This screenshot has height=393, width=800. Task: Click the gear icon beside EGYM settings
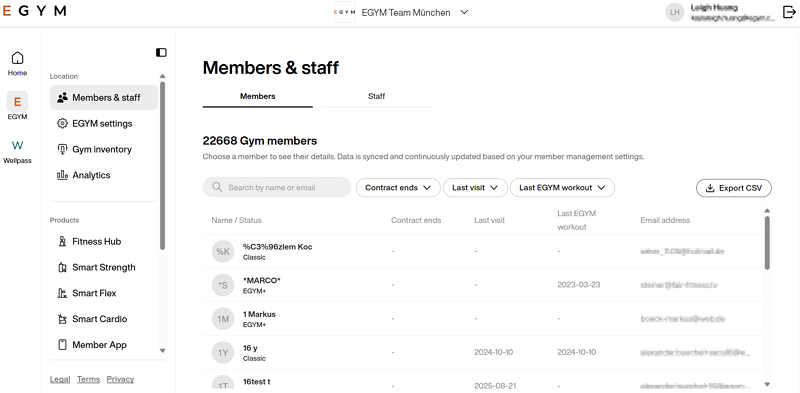click(x=62, y=124)
